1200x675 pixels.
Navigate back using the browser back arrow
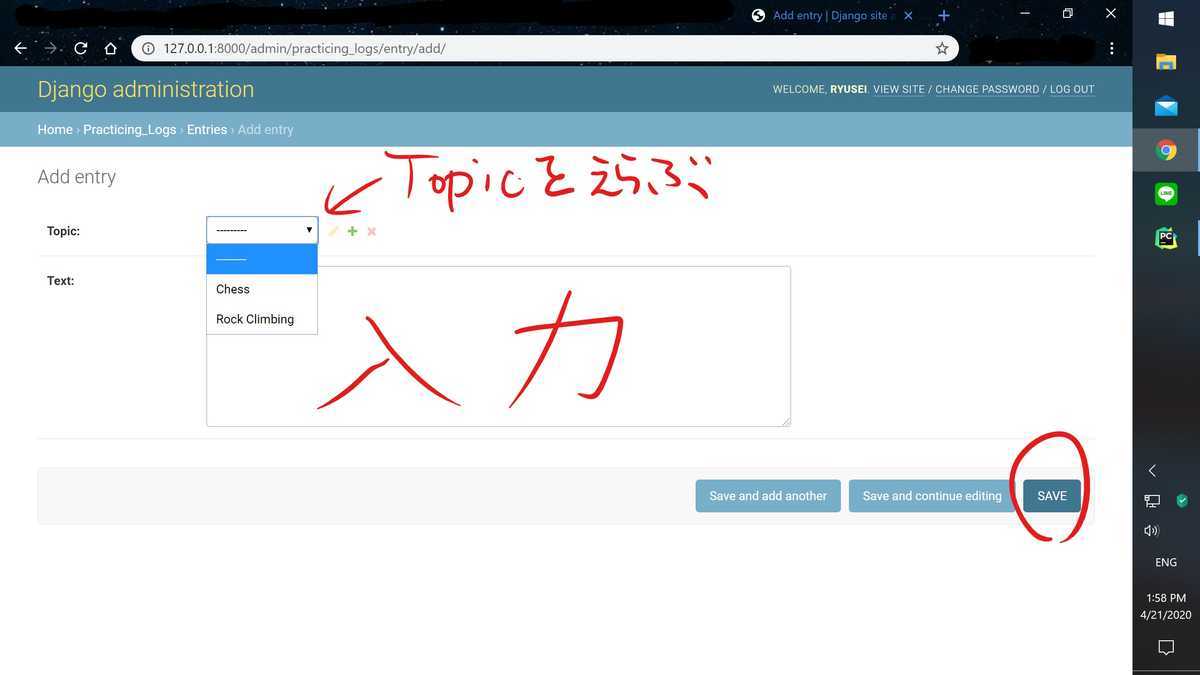click(x=20, y=47)
